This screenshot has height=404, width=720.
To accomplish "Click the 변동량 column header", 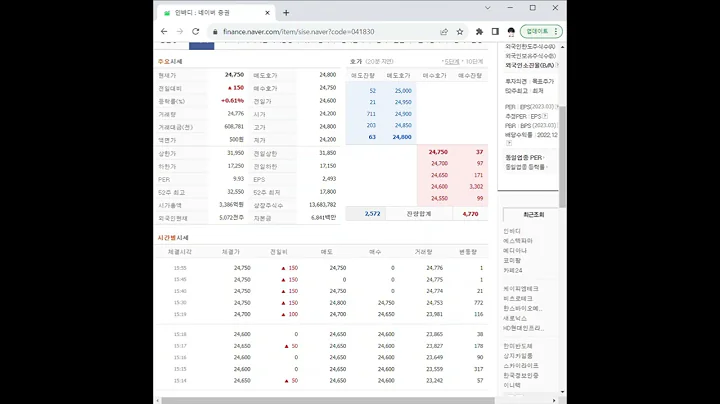I will (x=468, y=252).
